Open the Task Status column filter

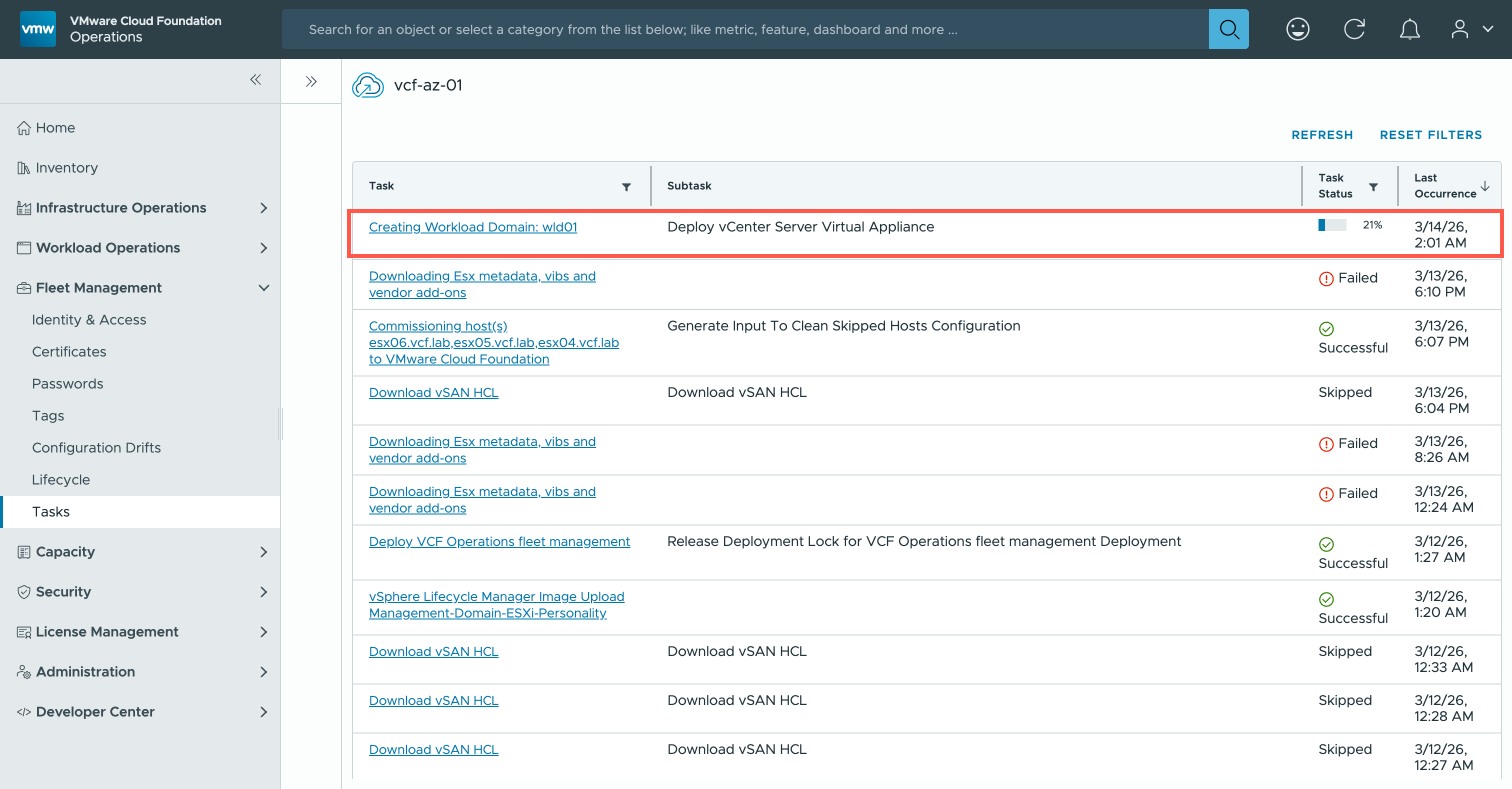pos(1373,186)
